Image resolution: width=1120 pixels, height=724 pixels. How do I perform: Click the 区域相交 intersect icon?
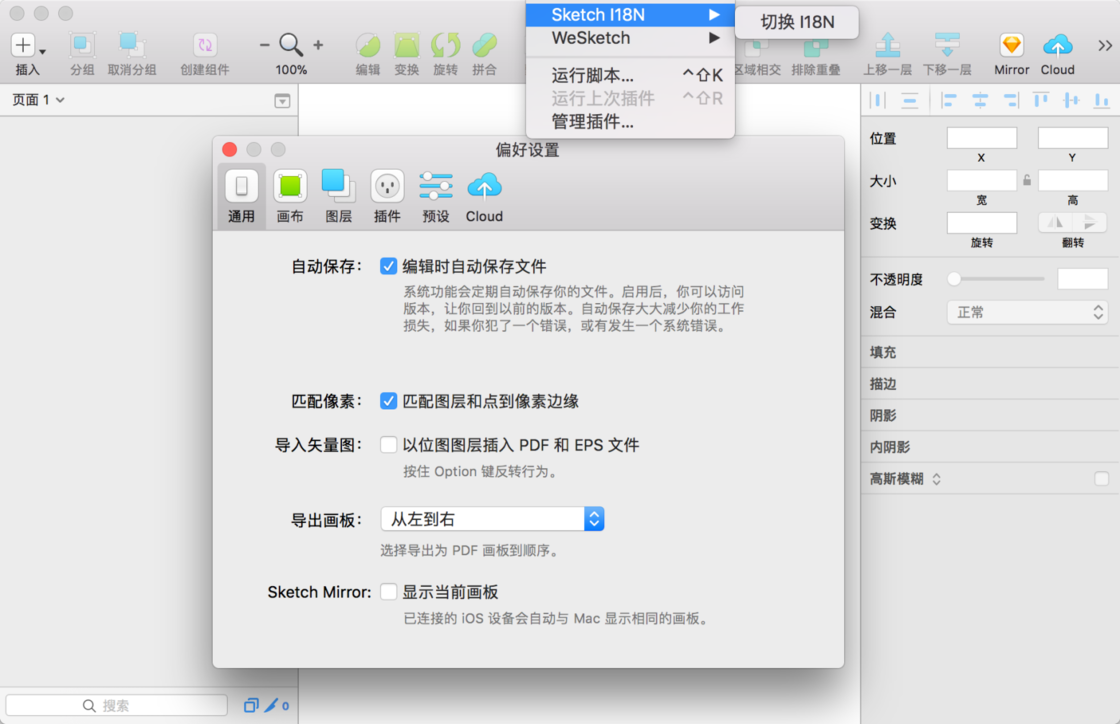click(x=756, y=49)
